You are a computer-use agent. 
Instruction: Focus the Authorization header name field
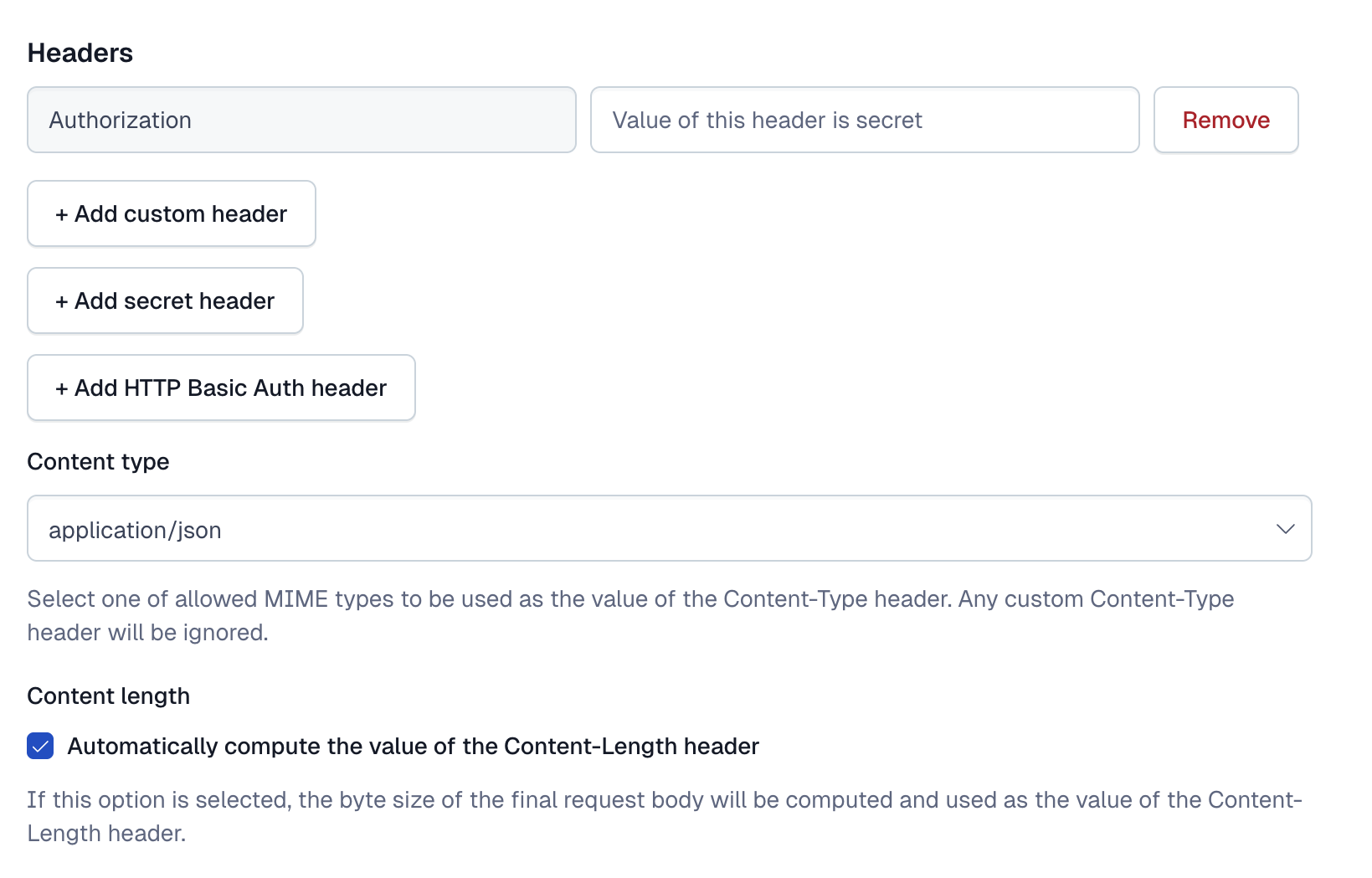(x=301, y=120)
